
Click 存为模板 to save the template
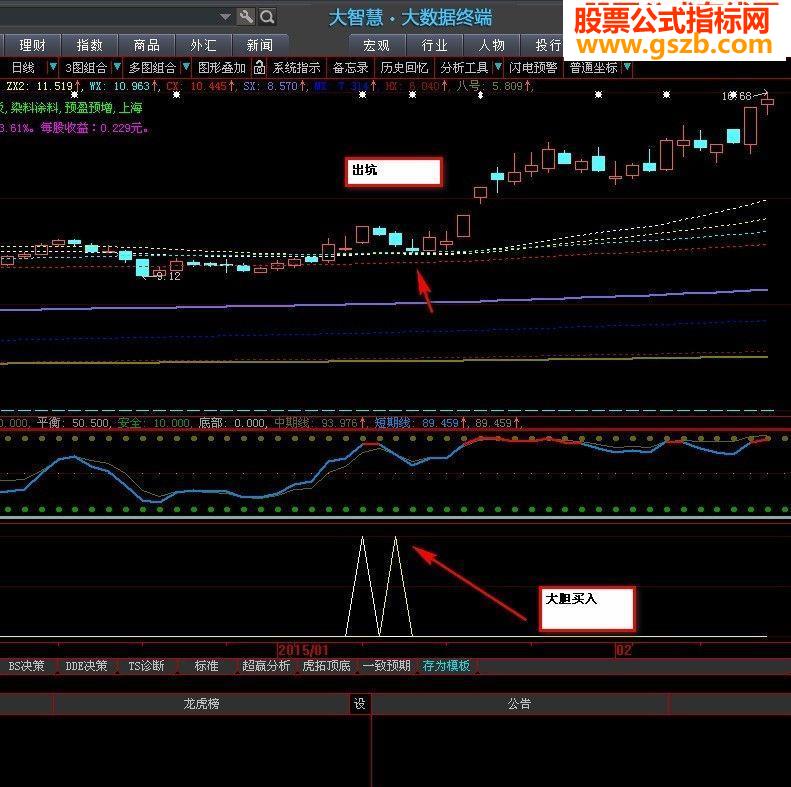pos(446,666)
